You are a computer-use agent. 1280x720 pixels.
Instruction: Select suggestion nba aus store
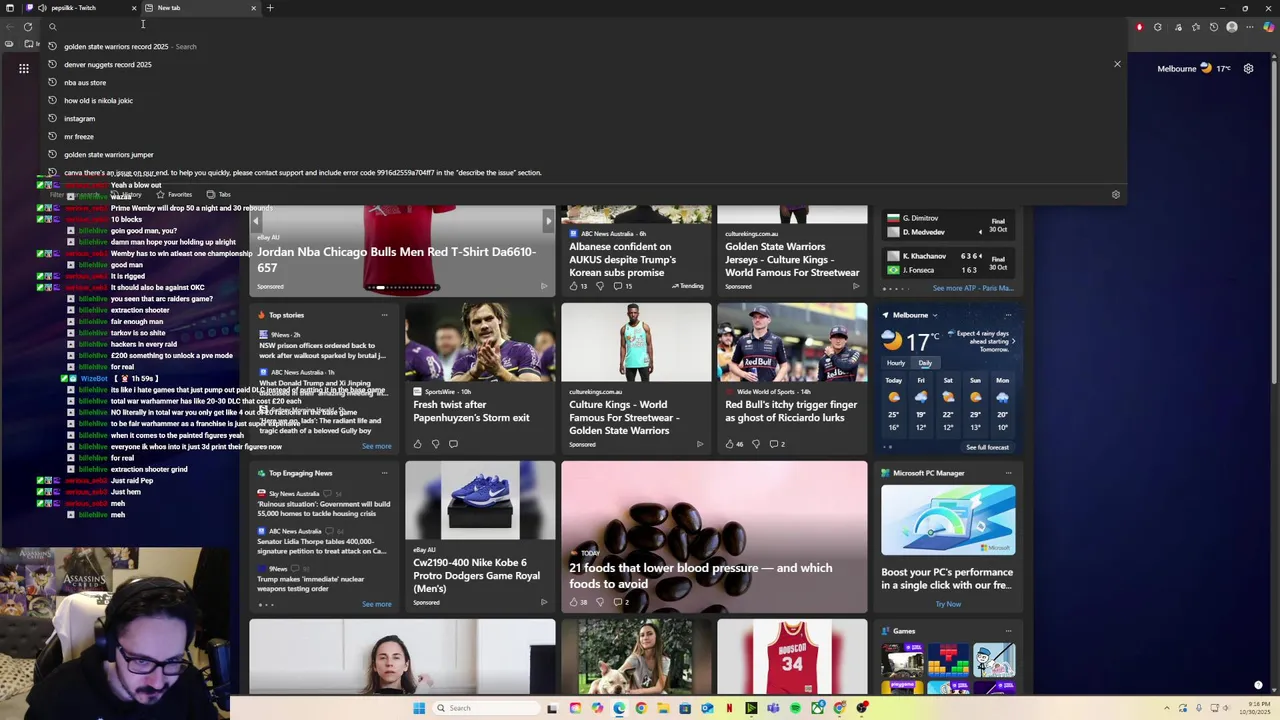click(585, 82)
